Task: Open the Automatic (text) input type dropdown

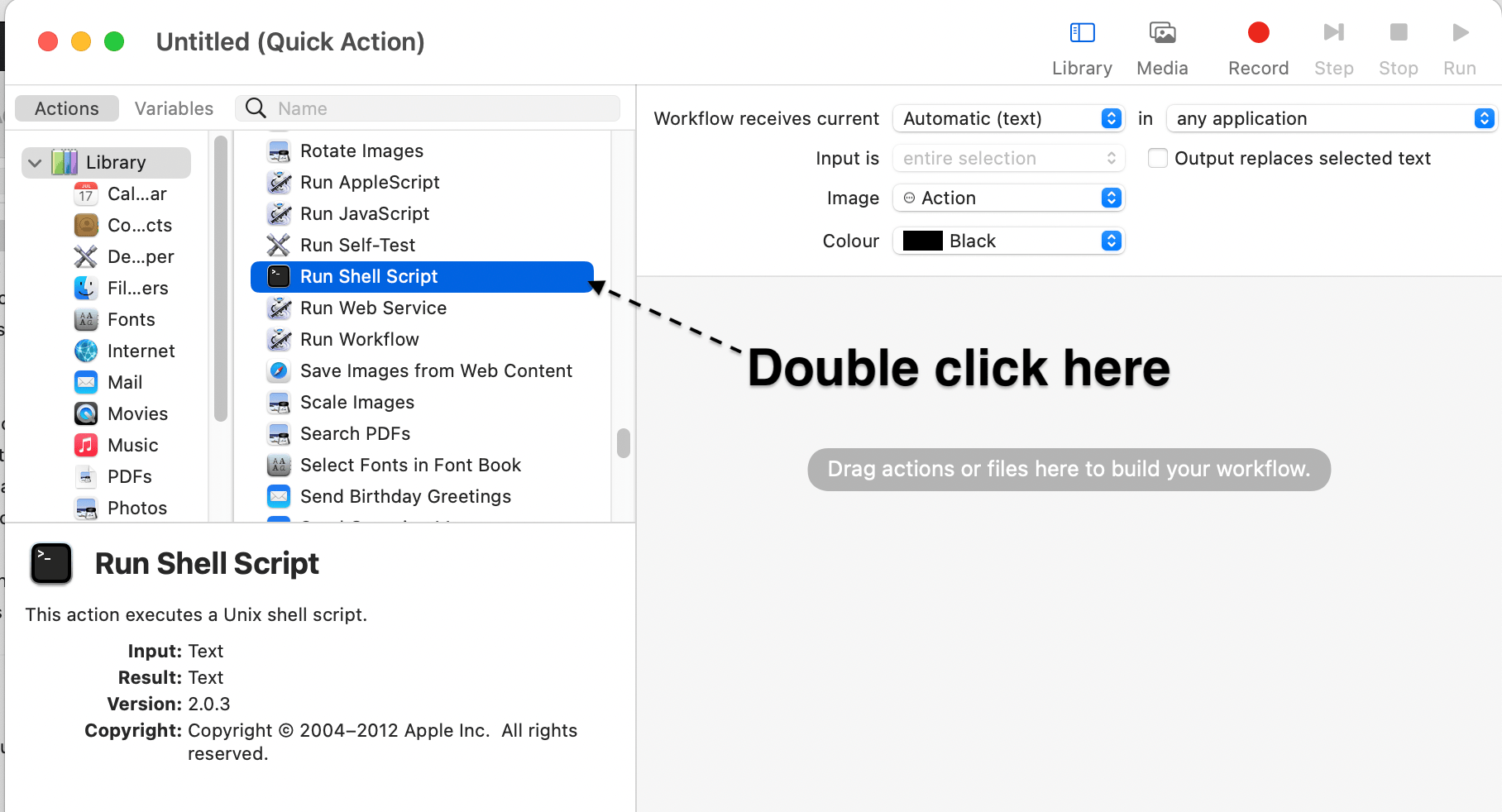Action: pos(1008,119)
